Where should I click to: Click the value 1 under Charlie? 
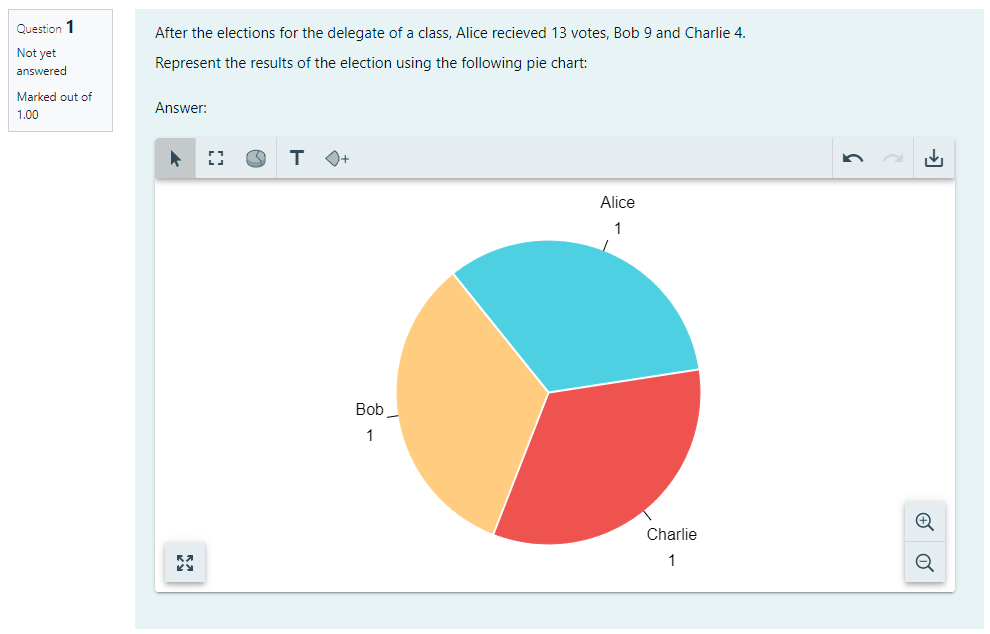672,561
